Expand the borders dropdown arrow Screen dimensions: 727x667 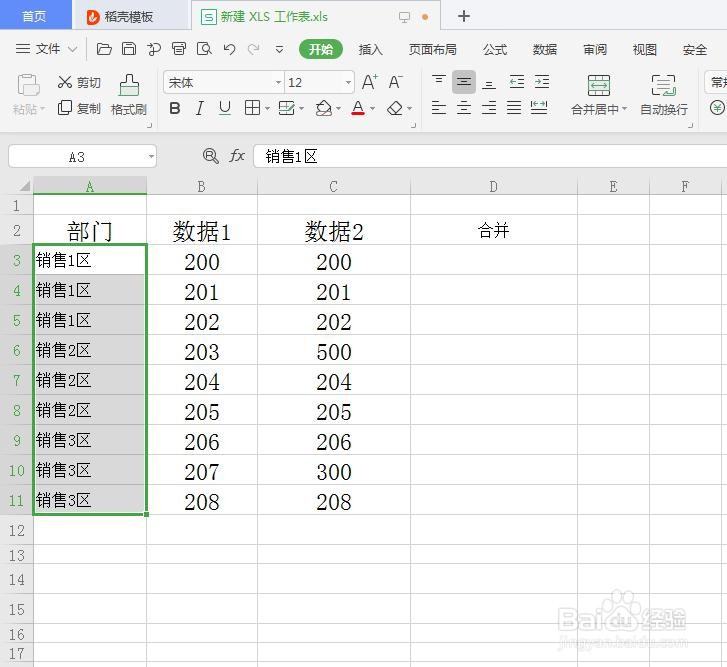point(268,109)
